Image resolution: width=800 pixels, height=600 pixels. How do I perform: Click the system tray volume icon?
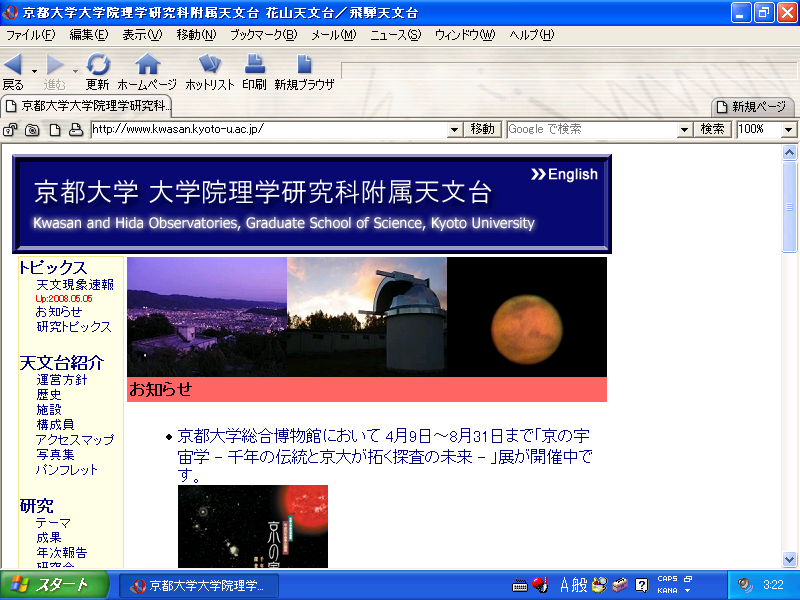(x=745, y=585)
